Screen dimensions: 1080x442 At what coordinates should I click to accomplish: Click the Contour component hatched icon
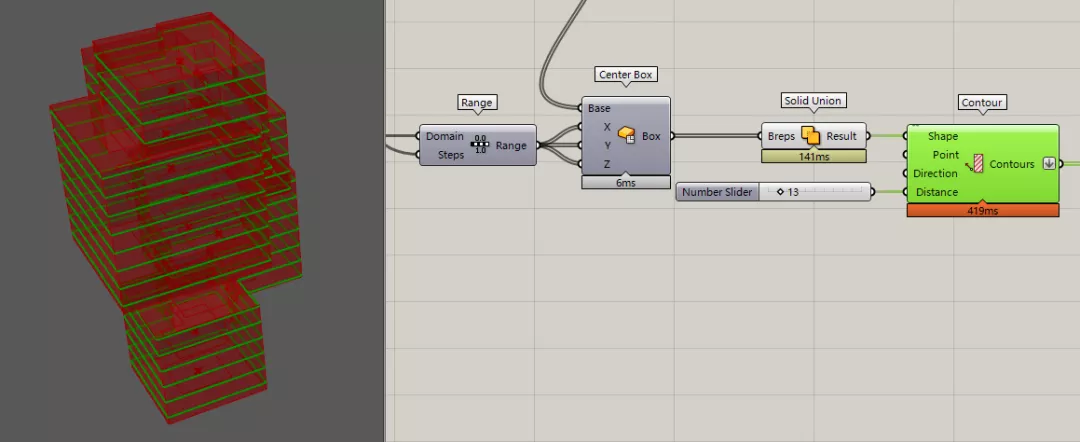[975, 164]
